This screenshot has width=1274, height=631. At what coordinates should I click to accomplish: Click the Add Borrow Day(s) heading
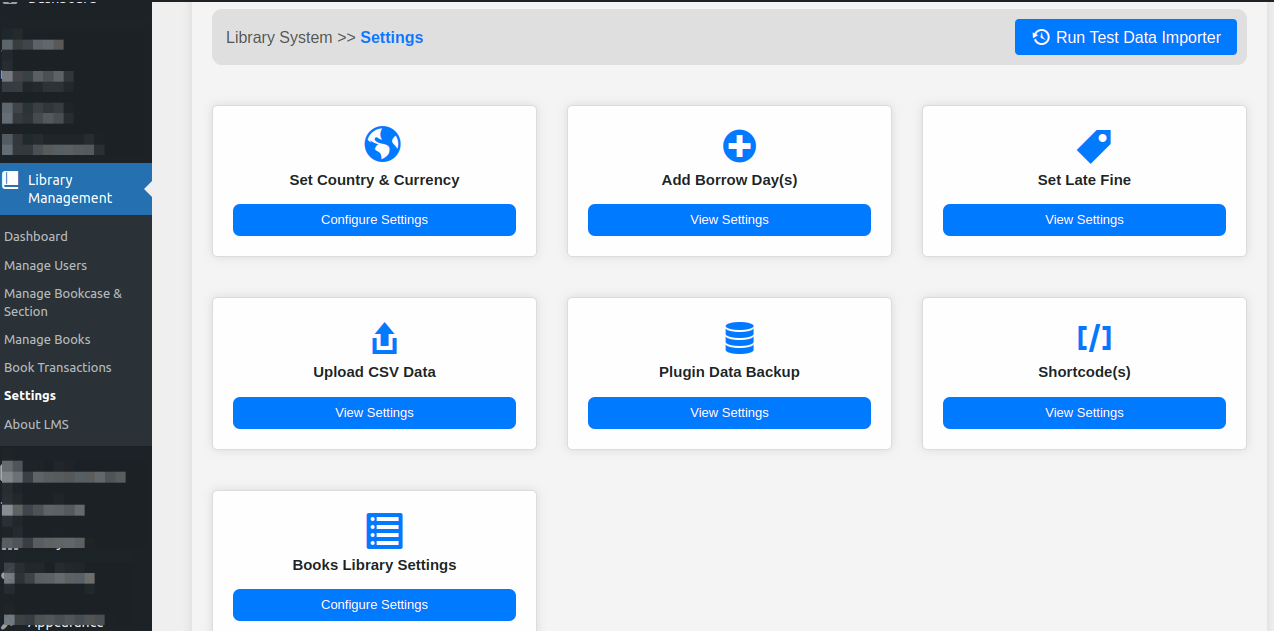click(729, 180)
